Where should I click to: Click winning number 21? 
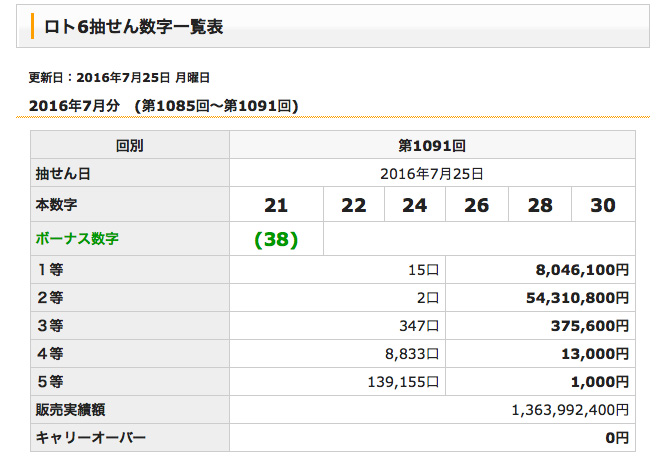point(276,205)
